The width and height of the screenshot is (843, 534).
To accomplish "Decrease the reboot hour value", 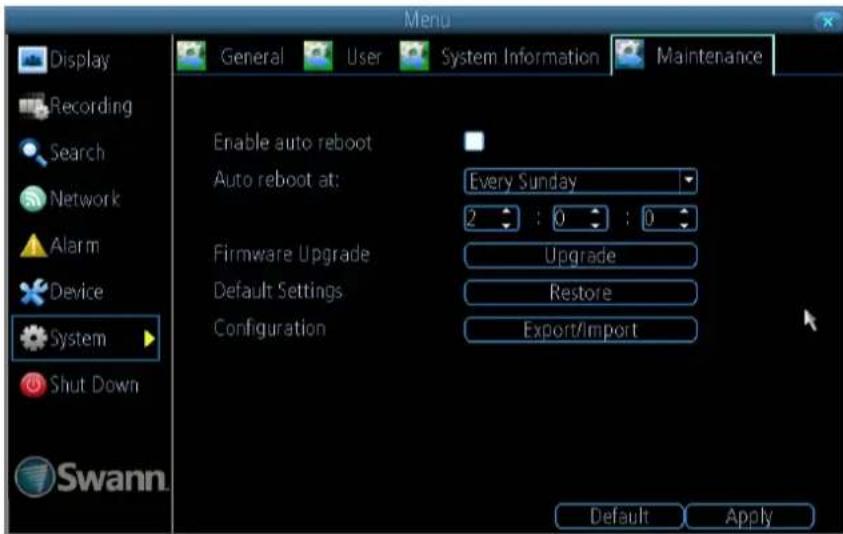I will coord(506,225).
